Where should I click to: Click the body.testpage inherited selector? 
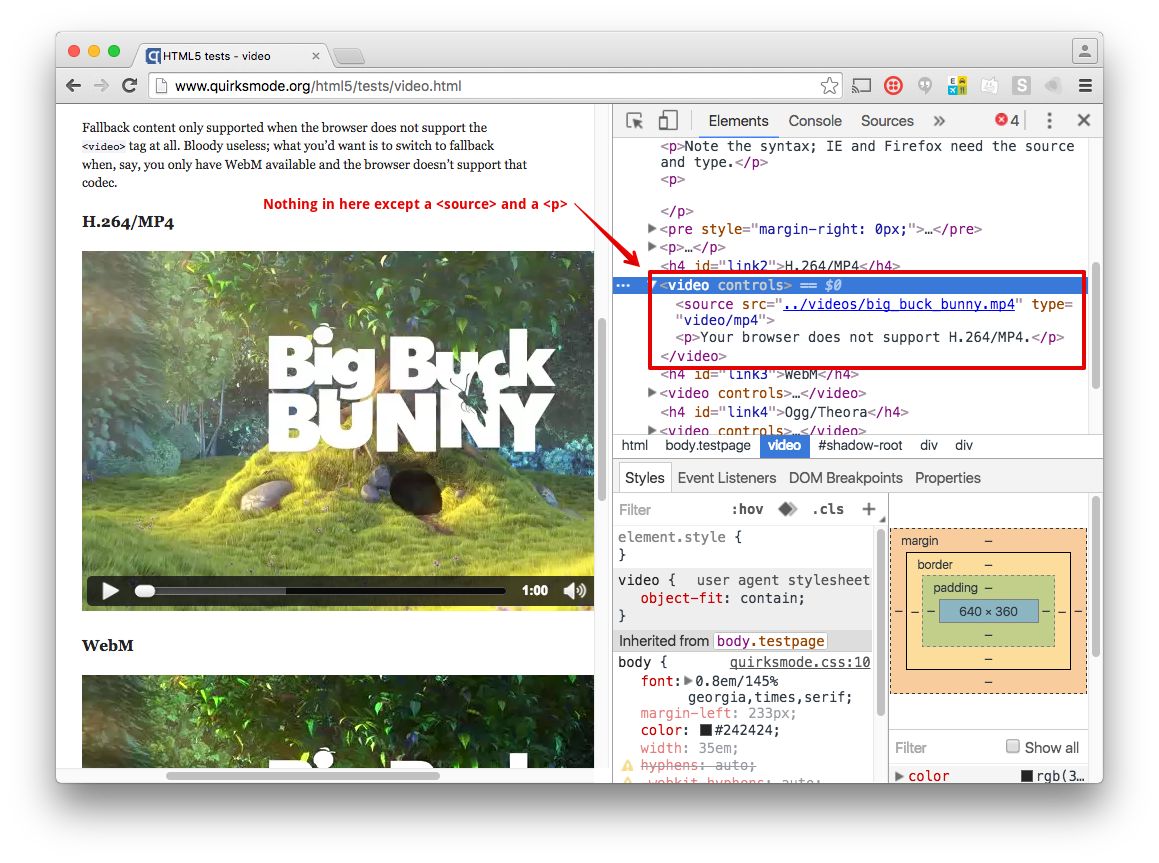pos(770,641)
